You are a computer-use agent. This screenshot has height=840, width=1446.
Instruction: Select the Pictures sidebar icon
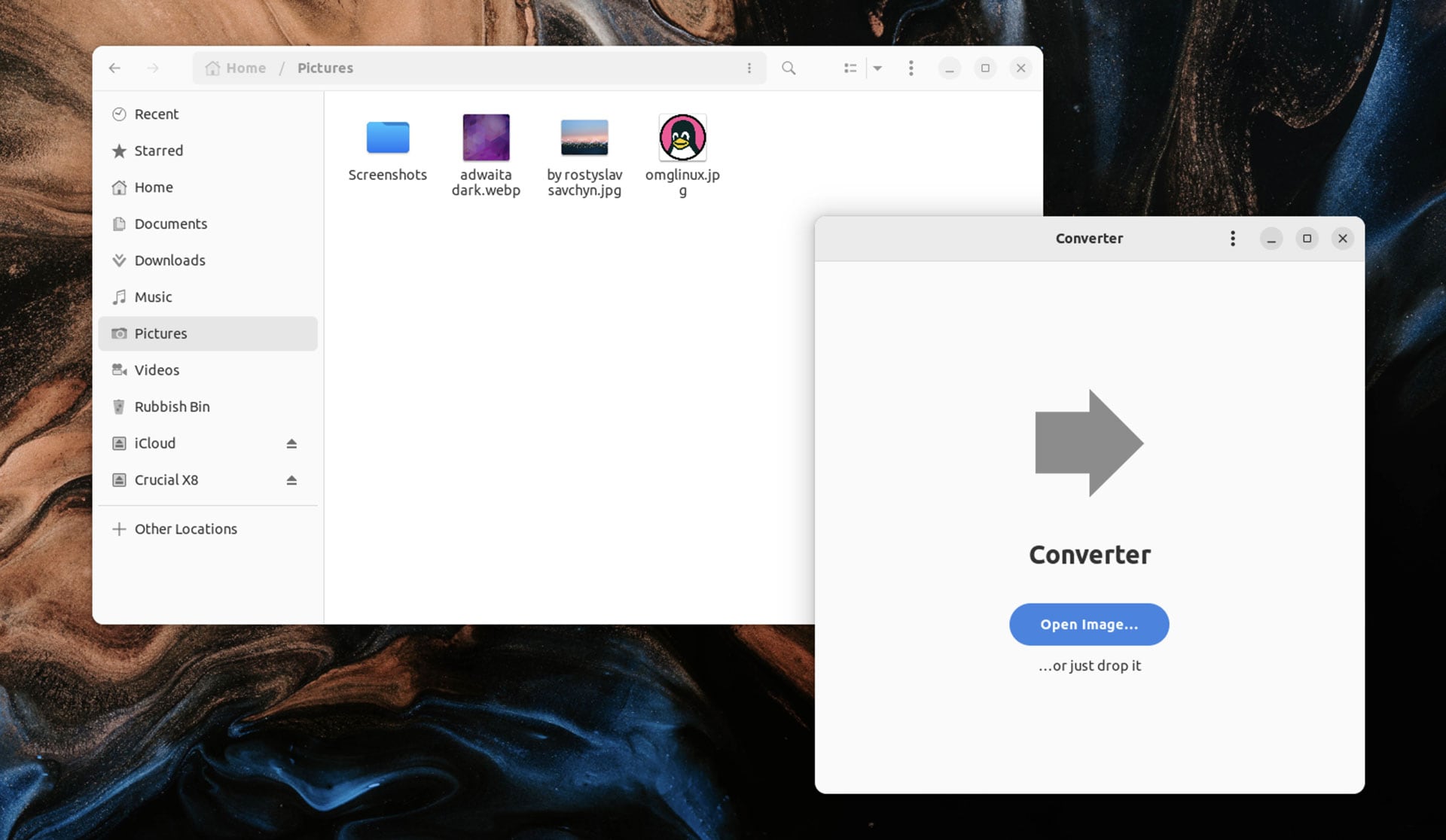(x=120, y=333)
